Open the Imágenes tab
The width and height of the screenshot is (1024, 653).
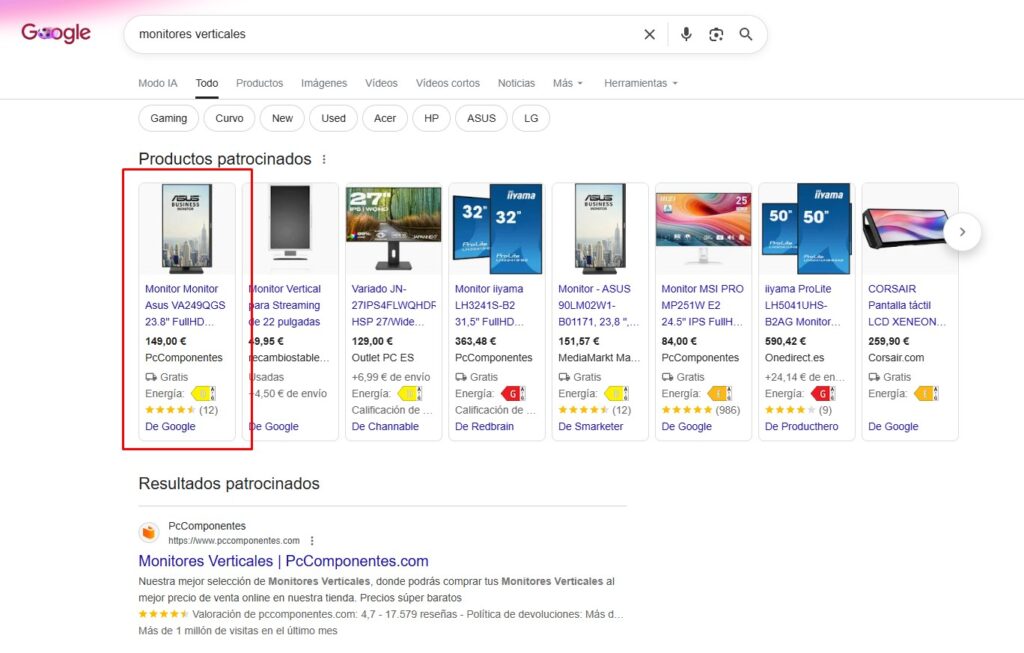[x=324, y=83]
